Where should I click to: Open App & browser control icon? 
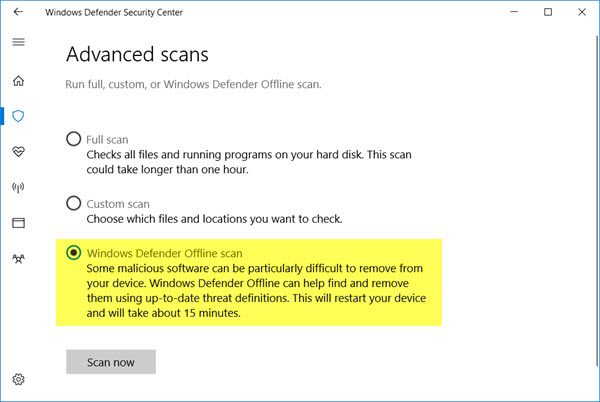tap(18, 222)
